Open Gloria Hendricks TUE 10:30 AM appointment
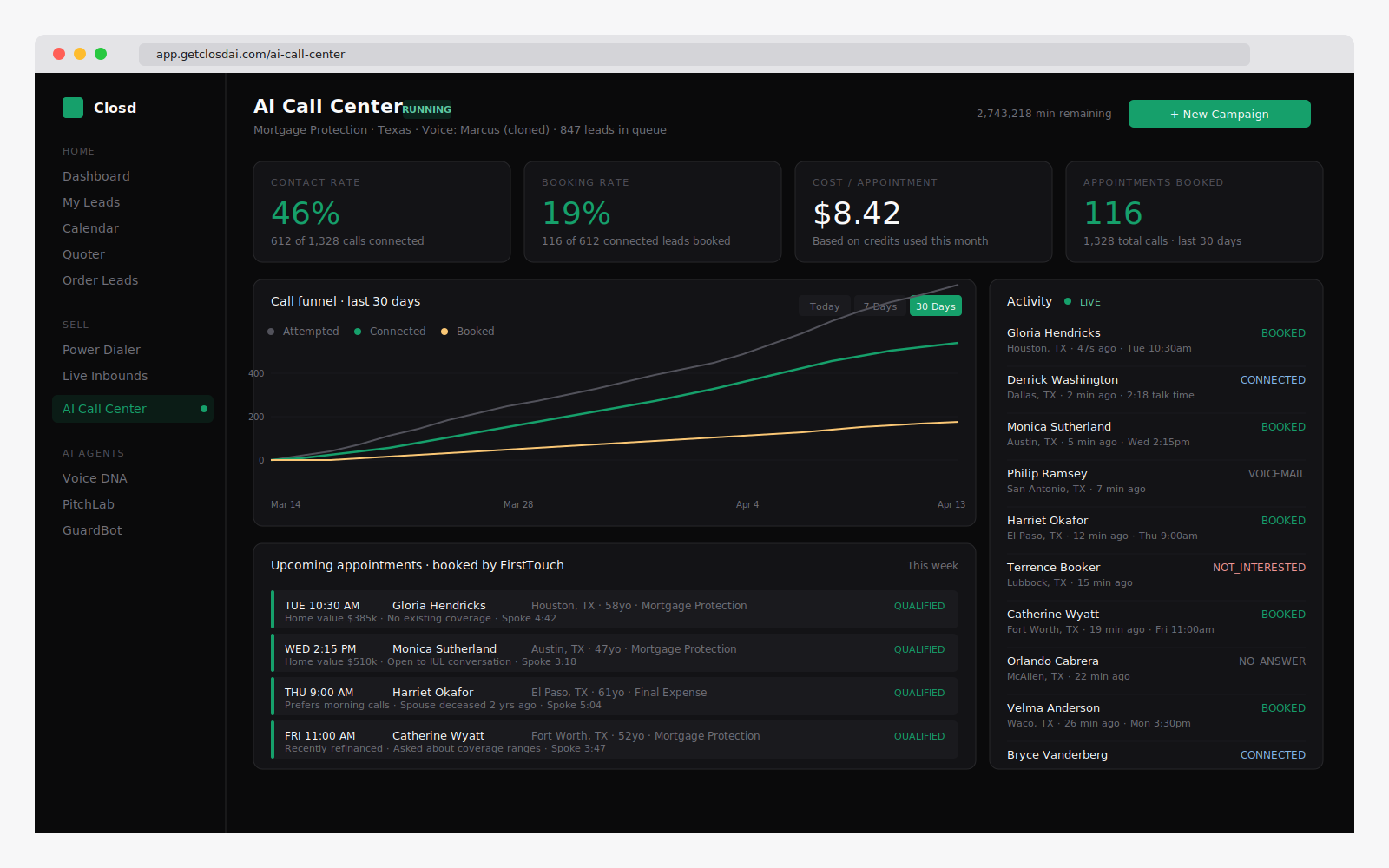Image resolution: width=1389 pixels, height=868 pixels. pyautogui.click(x=615, y=610)
